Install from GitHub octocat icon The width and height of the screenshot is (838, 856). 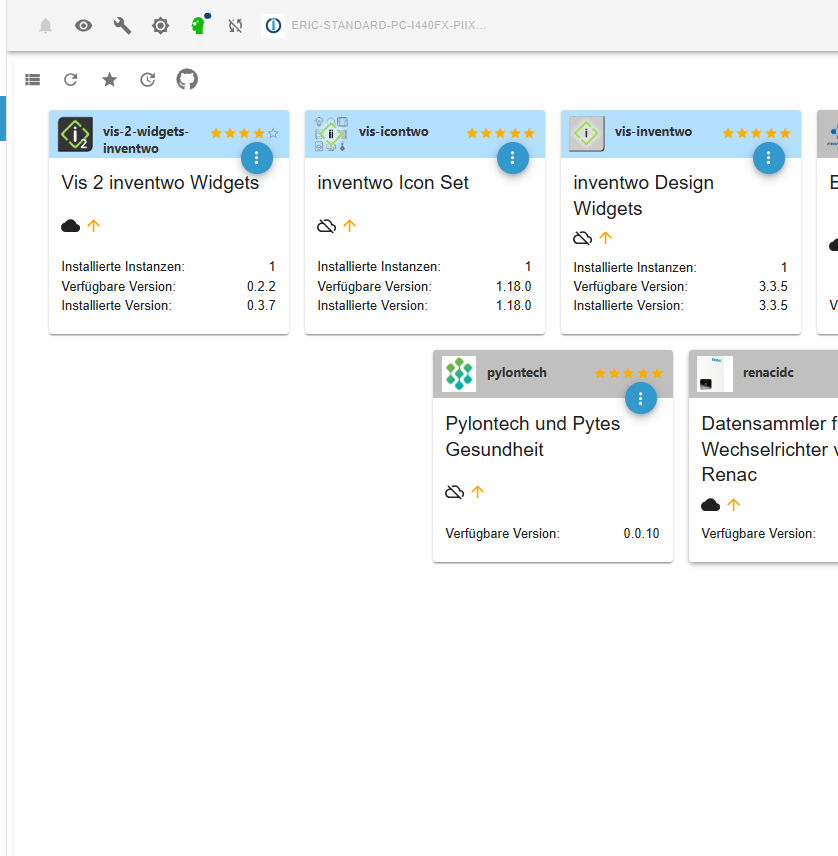click(187, 80)
